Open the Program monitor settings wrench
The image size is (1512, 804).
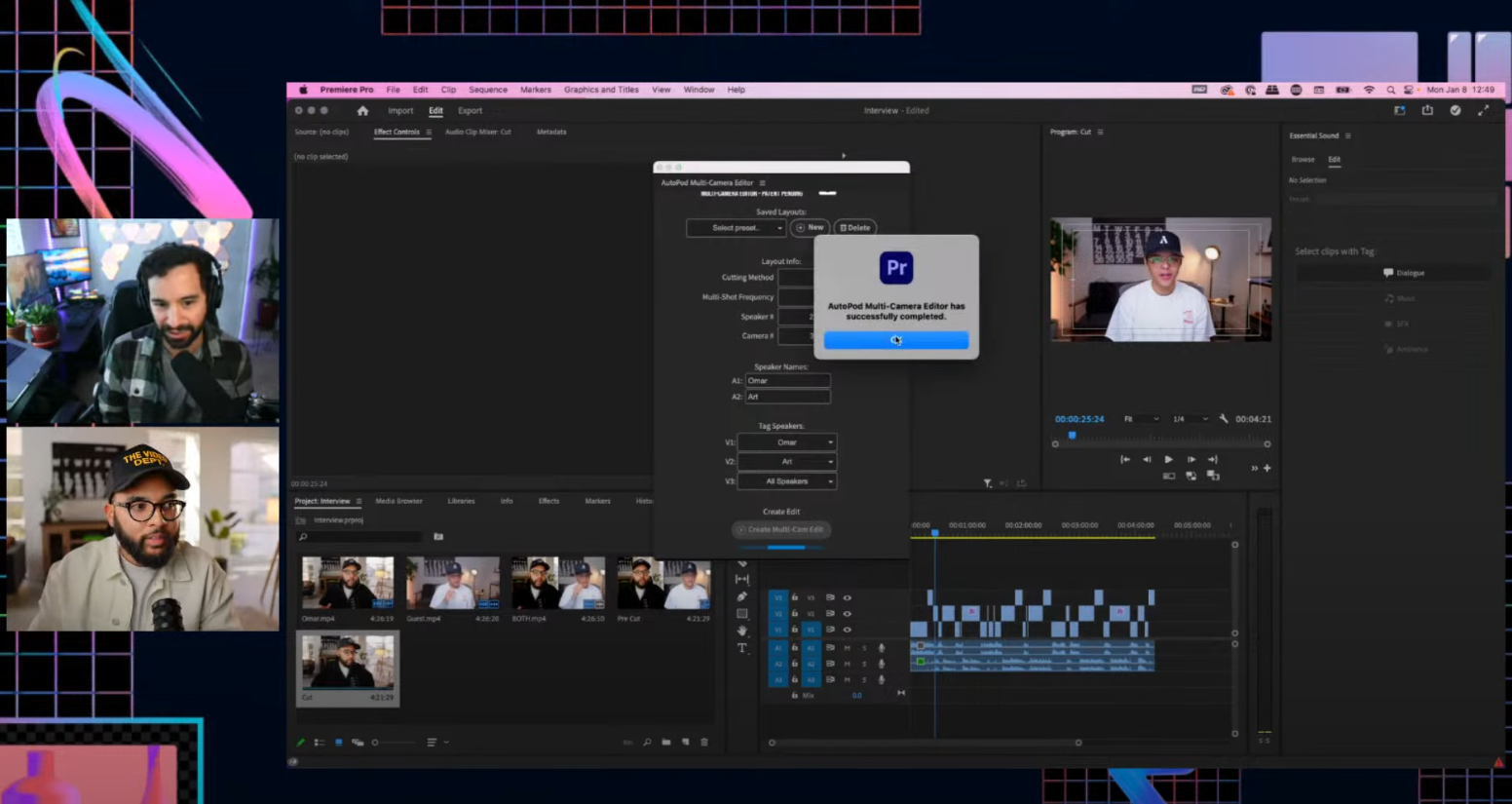(1224, 419)
